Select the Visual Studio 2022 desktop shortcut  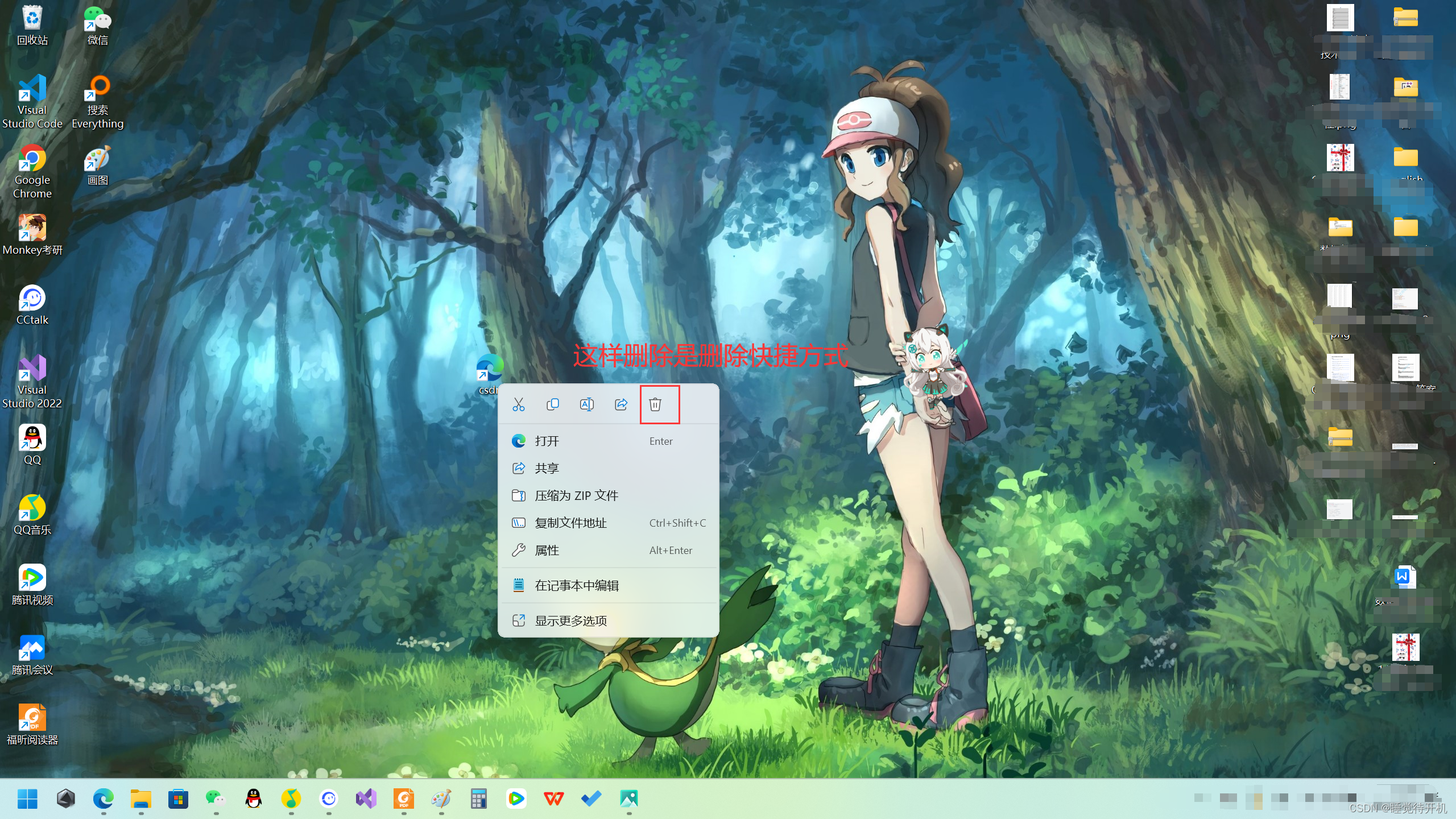click(32, 382)
